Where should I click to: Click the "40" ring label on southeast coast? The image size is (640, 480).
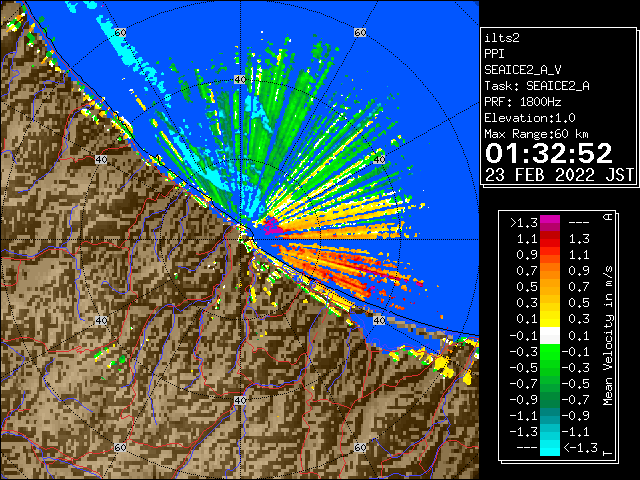click(379, 320)
